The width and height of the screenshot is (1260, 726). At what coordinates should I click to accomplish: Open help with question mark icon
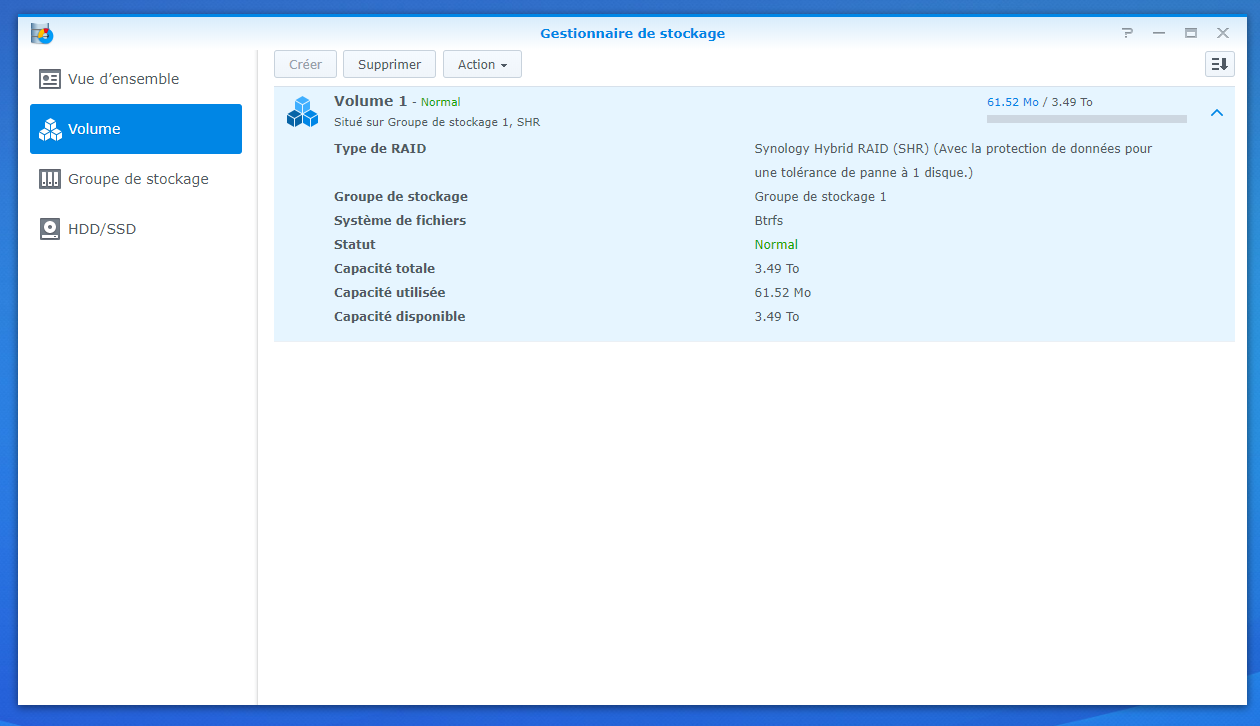(1127, 33)
